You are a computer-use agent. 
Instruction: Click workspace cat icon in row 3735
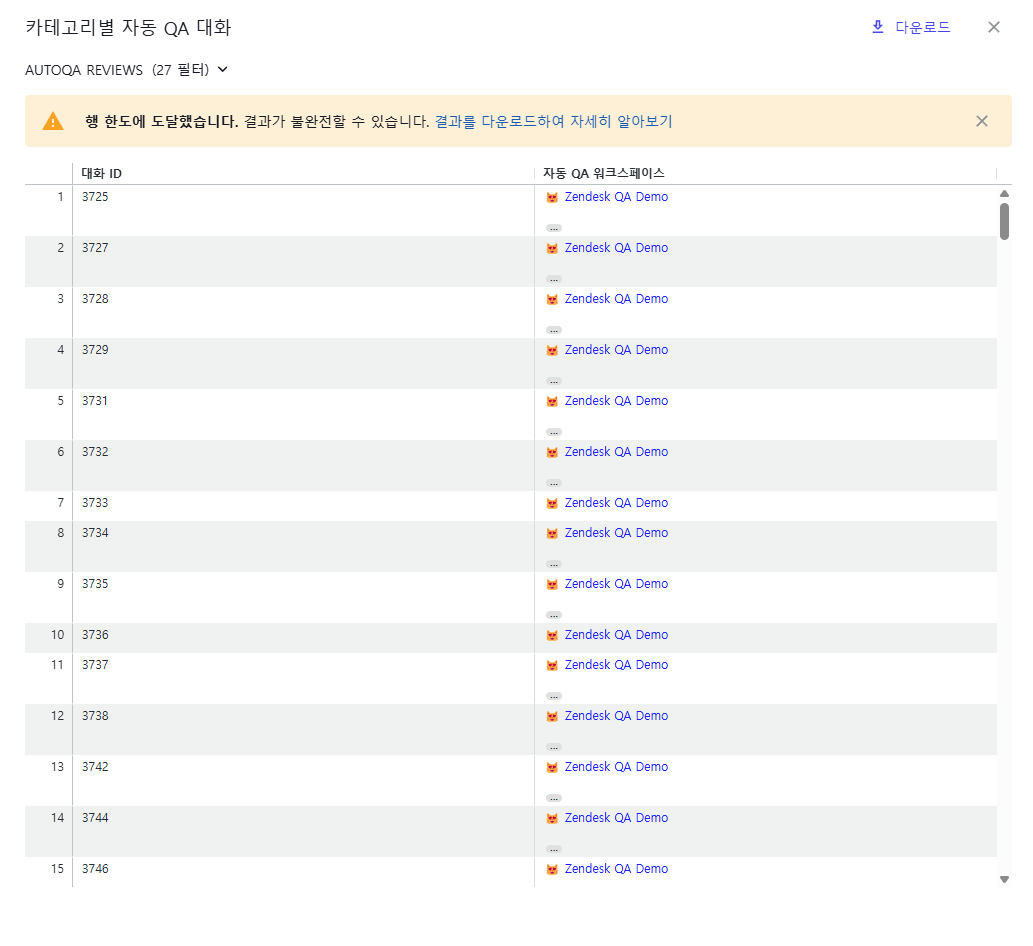tap(552, 584)
